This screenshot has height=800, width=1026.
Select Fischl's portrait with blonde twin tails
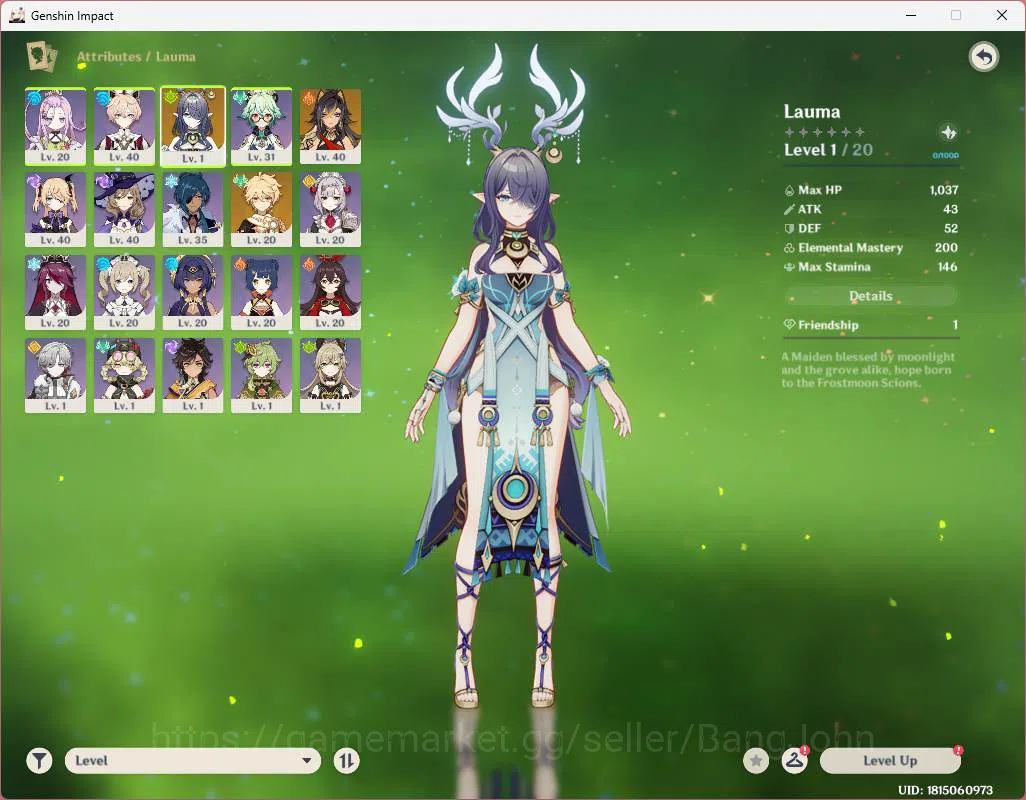coord(56,209)
